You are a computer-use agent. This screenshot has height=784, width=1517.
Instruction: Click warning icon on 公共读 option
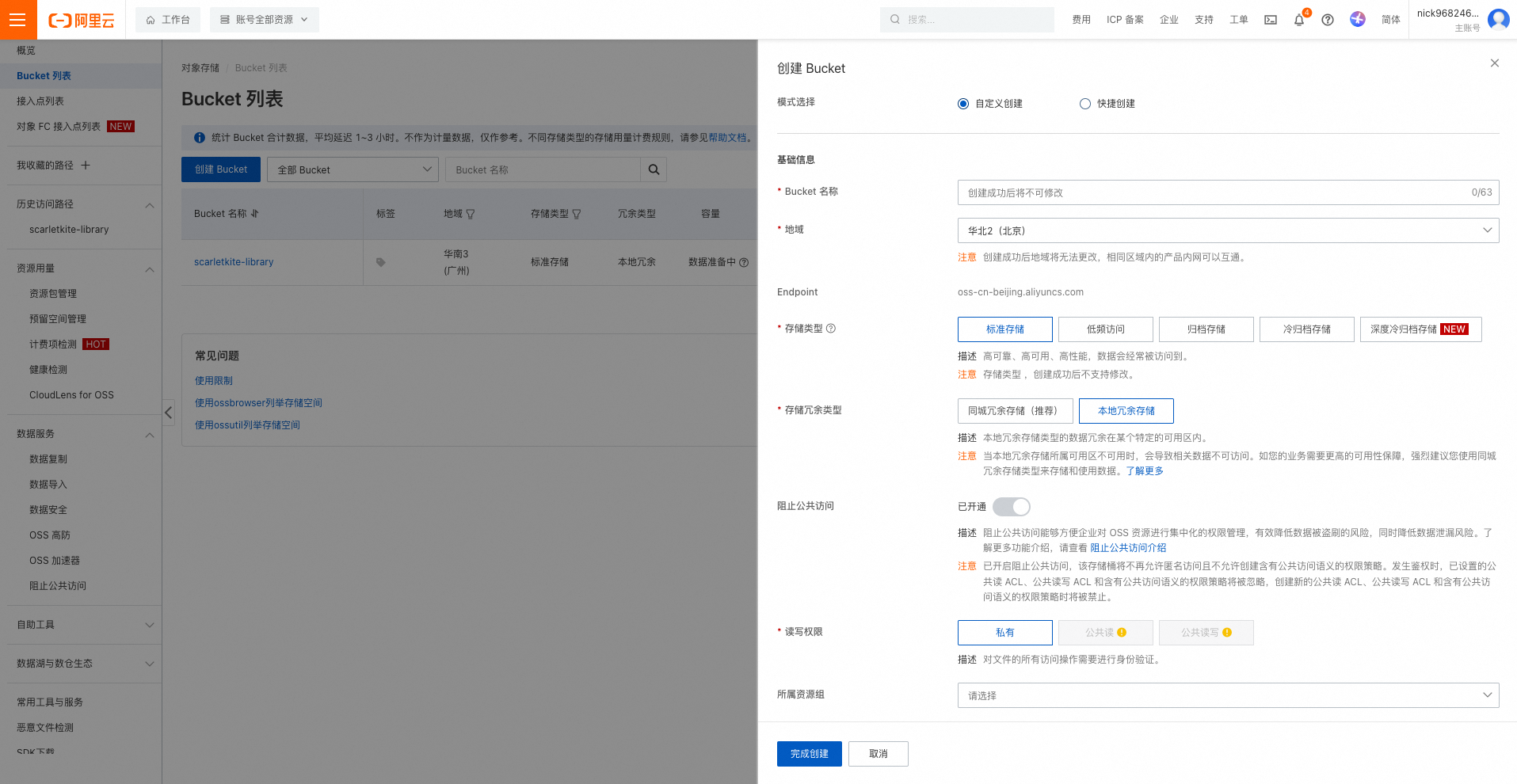click(1122, 632)
